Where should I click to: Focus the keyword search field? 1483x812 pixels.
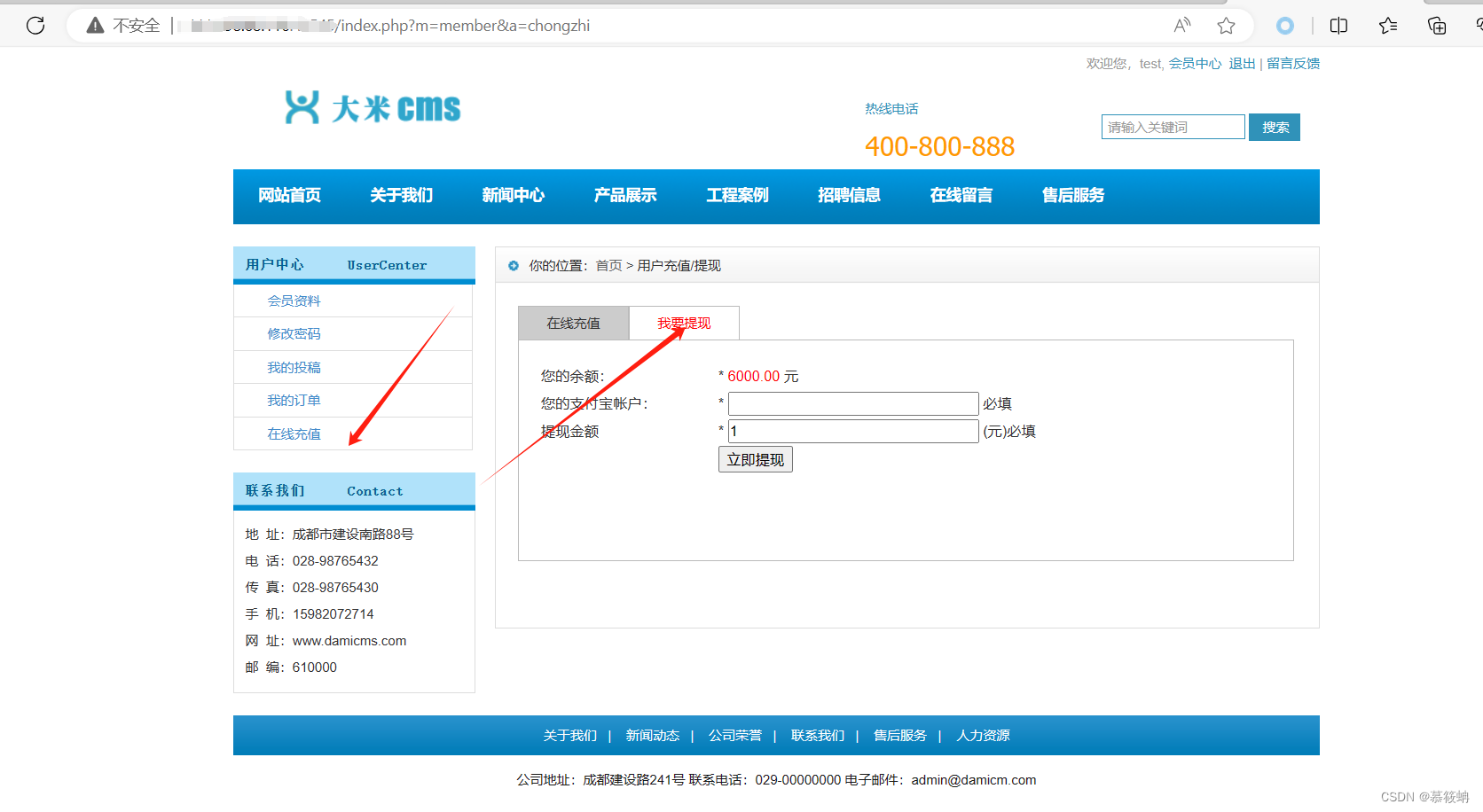tap(1173, 127)
